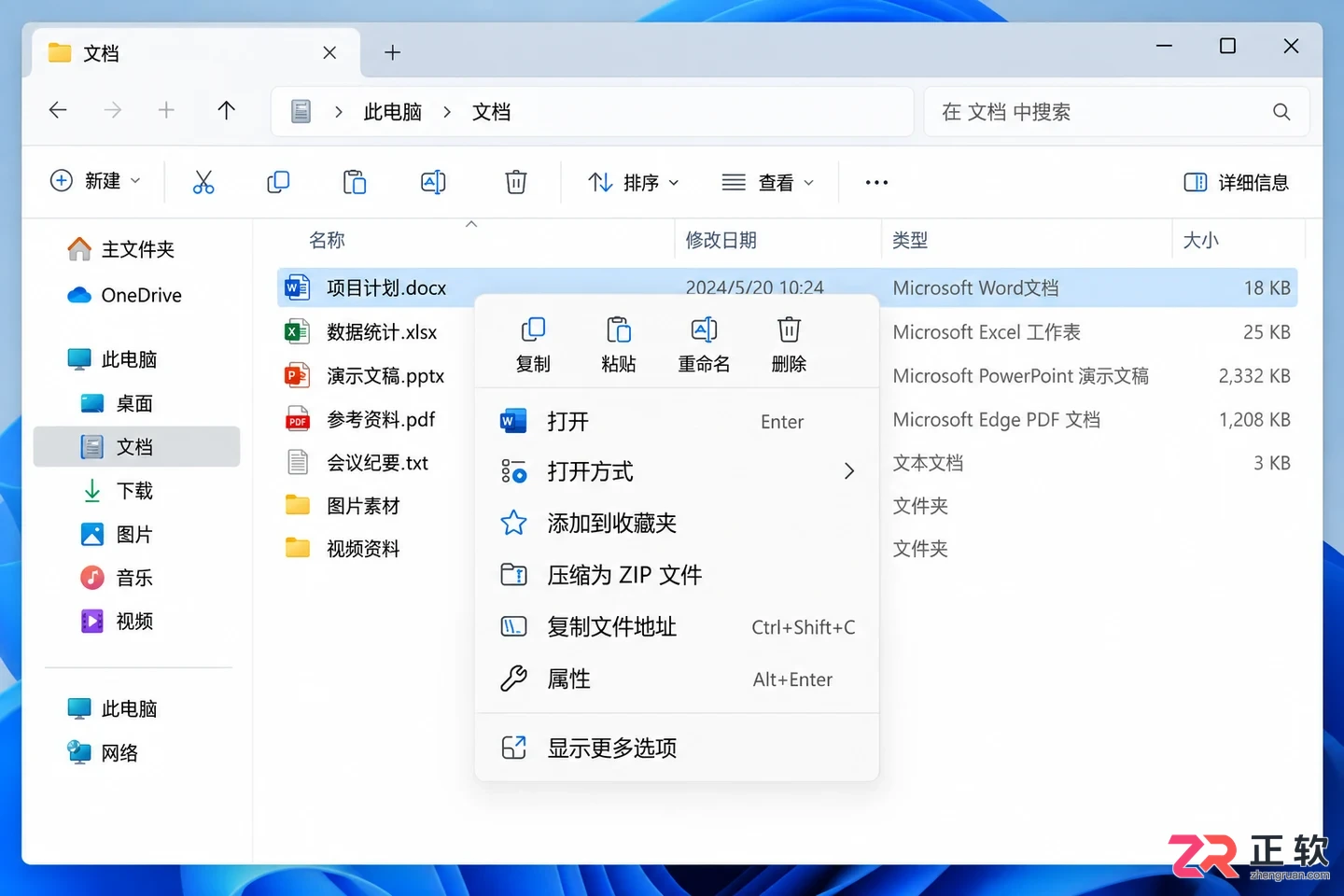1344x896 pixels.
Task: Click the Copy icon in the toolbar
Action: coord(278,182)
